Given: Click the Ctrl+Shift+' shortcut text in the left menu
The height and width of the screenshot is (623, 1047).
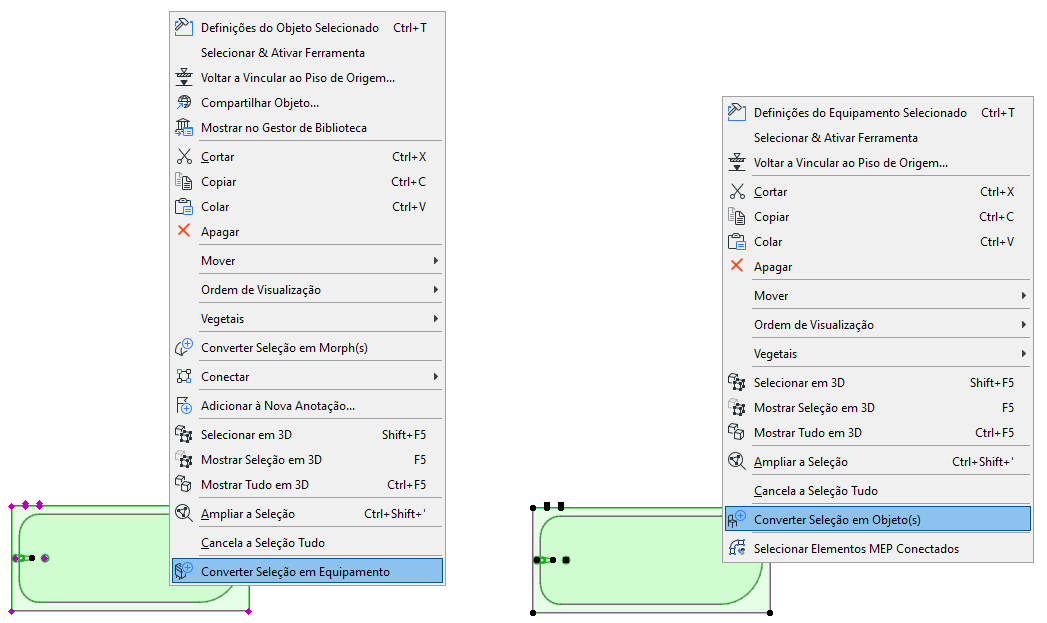Looking at the screenshot, I should 395,513.
